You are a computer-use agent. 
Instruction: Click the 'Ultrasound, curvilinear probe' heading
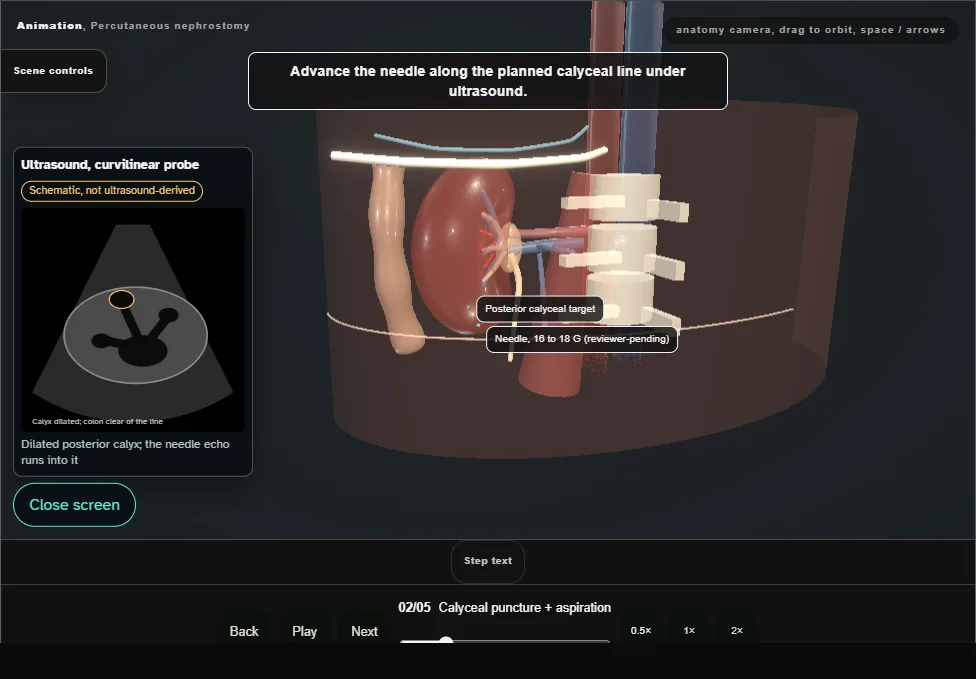coord(110,164)
